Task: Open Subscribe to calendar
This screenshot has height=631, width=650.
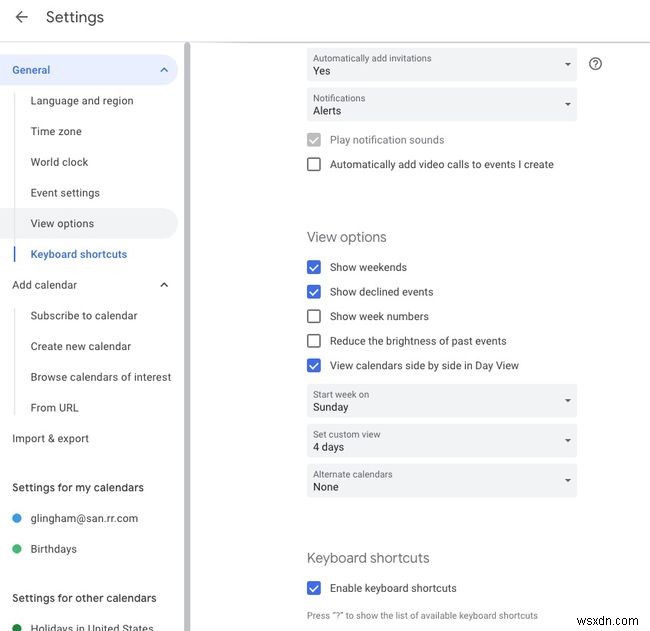Action: [84, 316]
